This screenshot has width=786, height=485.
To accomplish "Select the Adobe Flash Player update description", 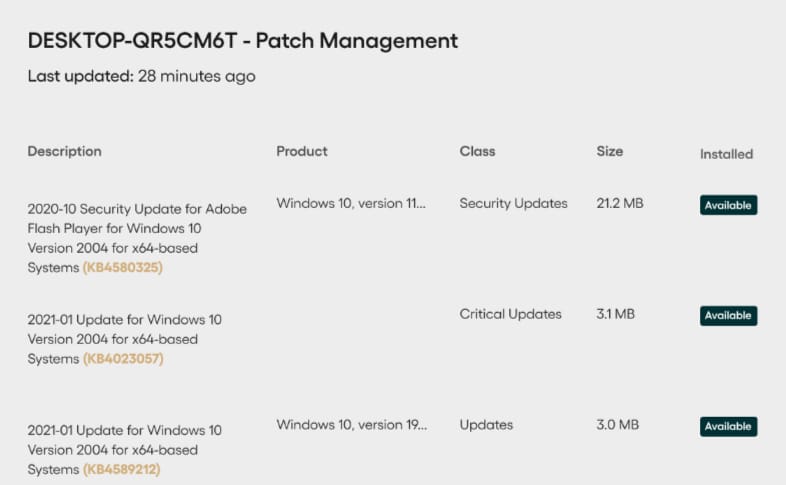I will click(137, 238).
